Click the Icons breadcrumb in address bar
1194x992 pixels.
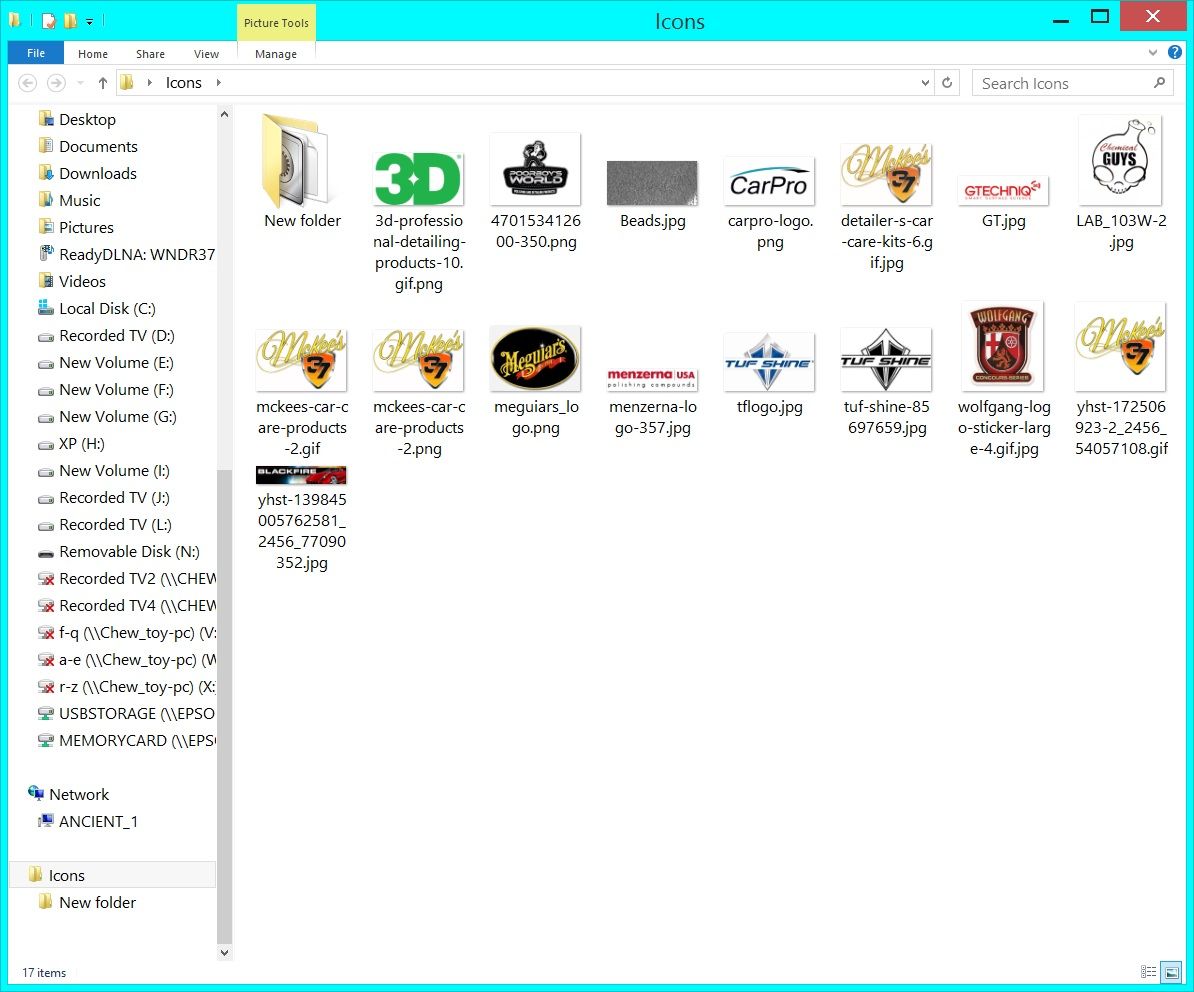184,83
